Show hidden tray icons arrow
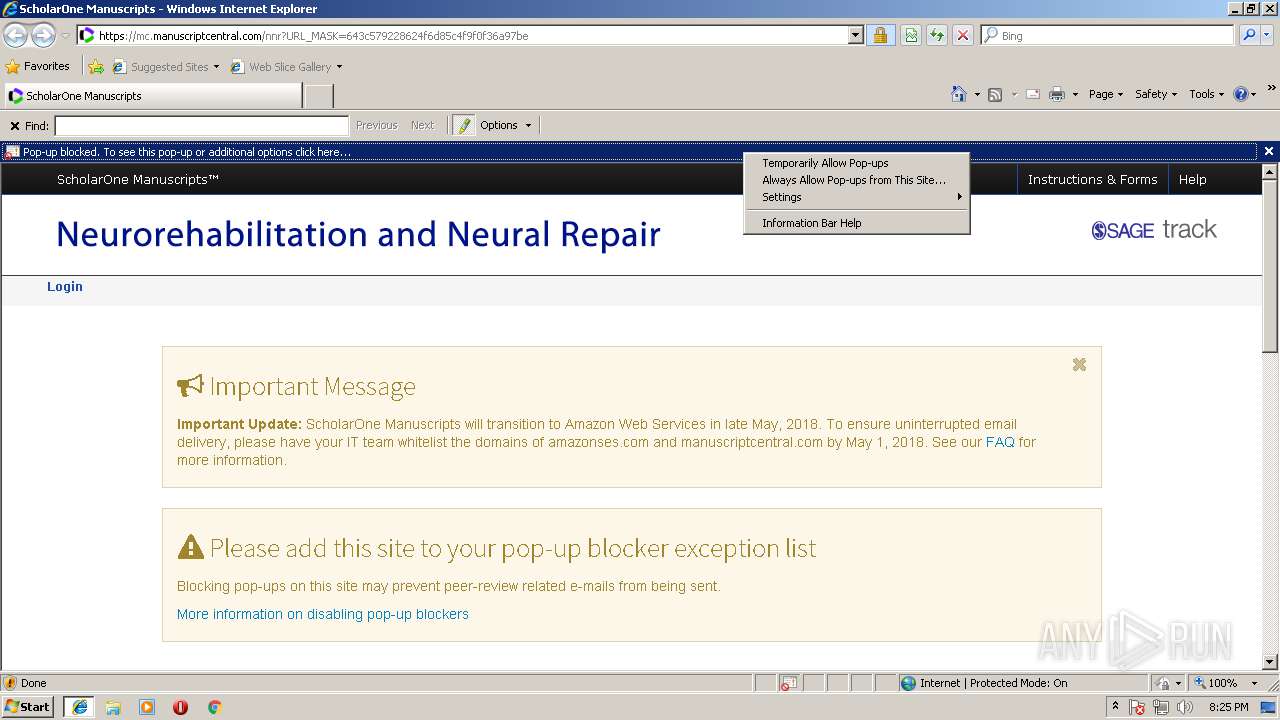 click(1116, 706)
